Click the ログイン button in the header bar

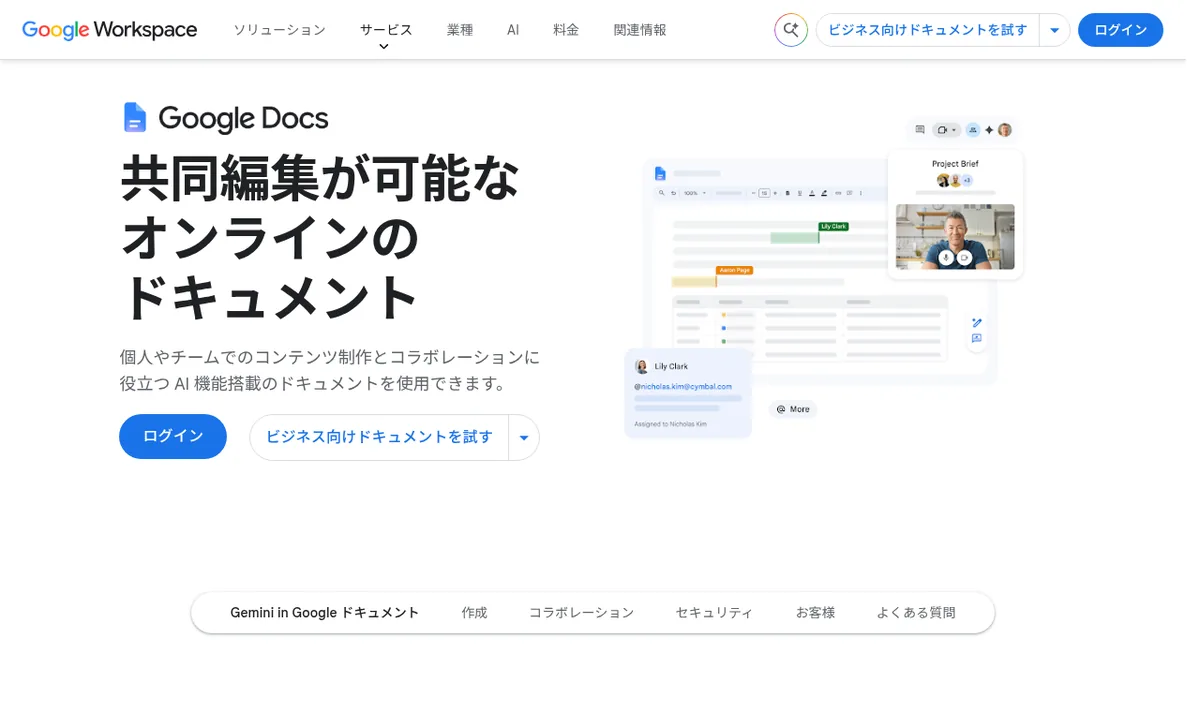point(1120,30)
